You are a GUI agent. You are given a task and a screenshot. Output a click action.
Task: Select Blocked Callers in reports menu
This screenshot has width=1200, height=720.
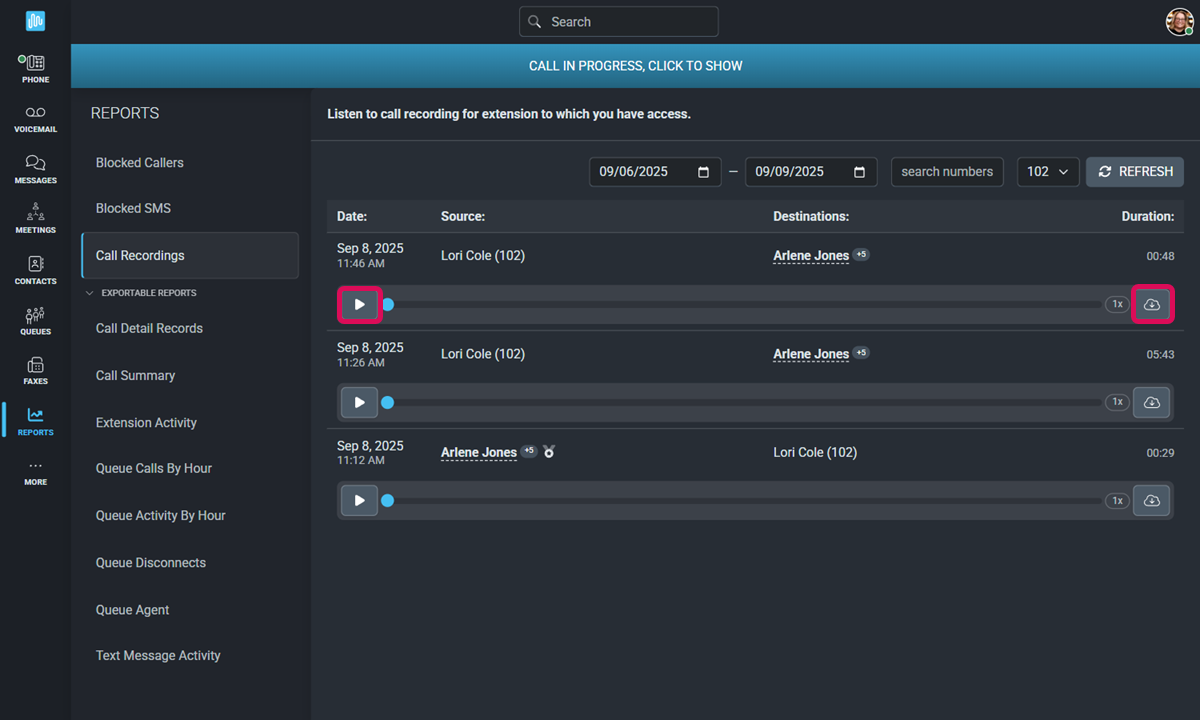pyautogui.click(x=140, y=162)
